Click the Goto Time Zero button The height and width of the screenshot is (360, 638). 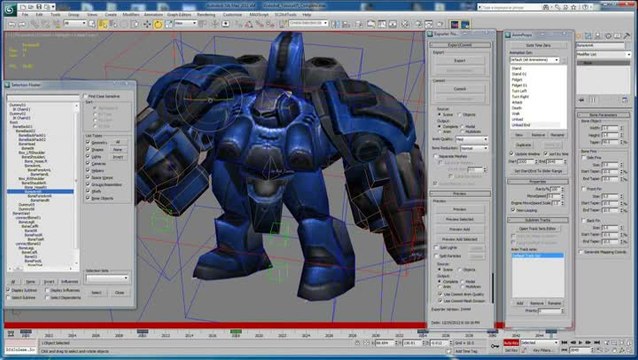click(x=538, y=45)
